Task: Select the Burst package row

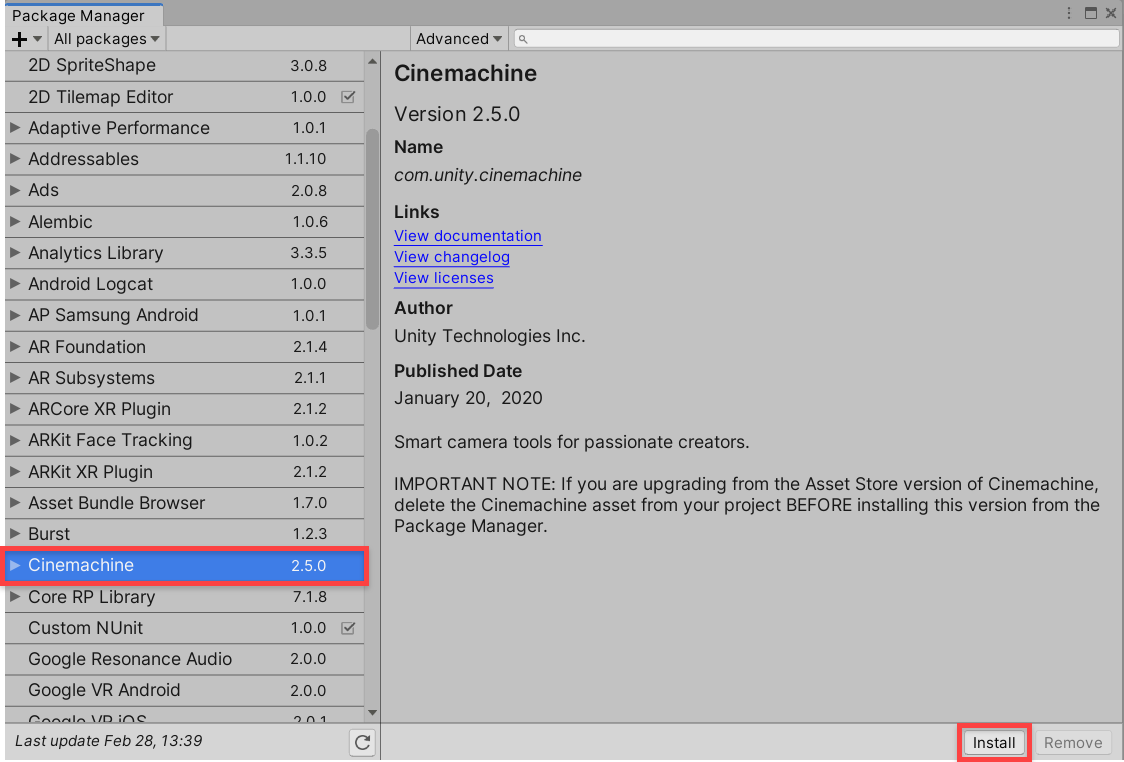Action: point(184,534)
